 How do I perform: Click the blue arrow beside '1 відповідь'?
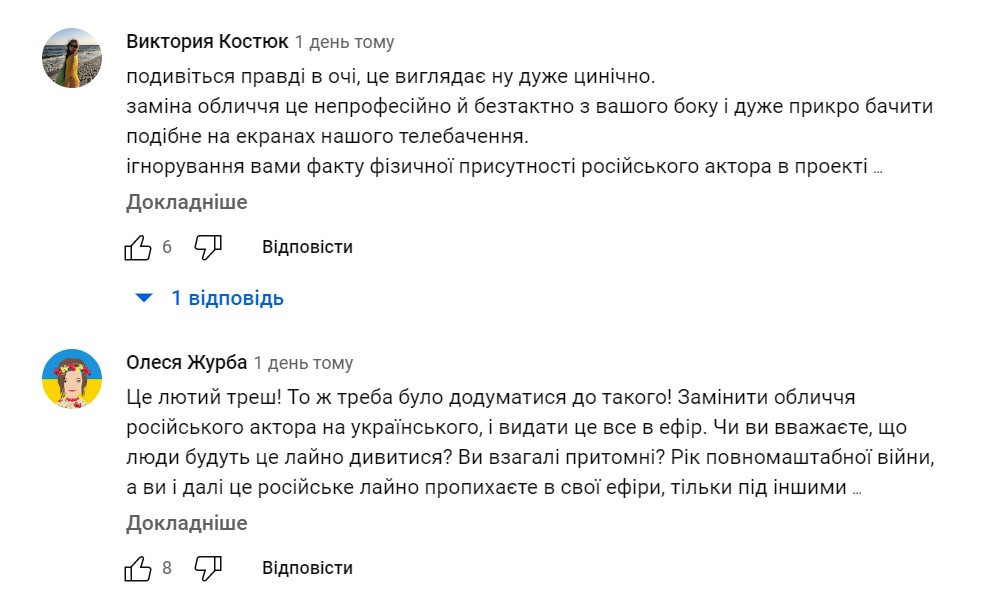(x=144, y=298)
